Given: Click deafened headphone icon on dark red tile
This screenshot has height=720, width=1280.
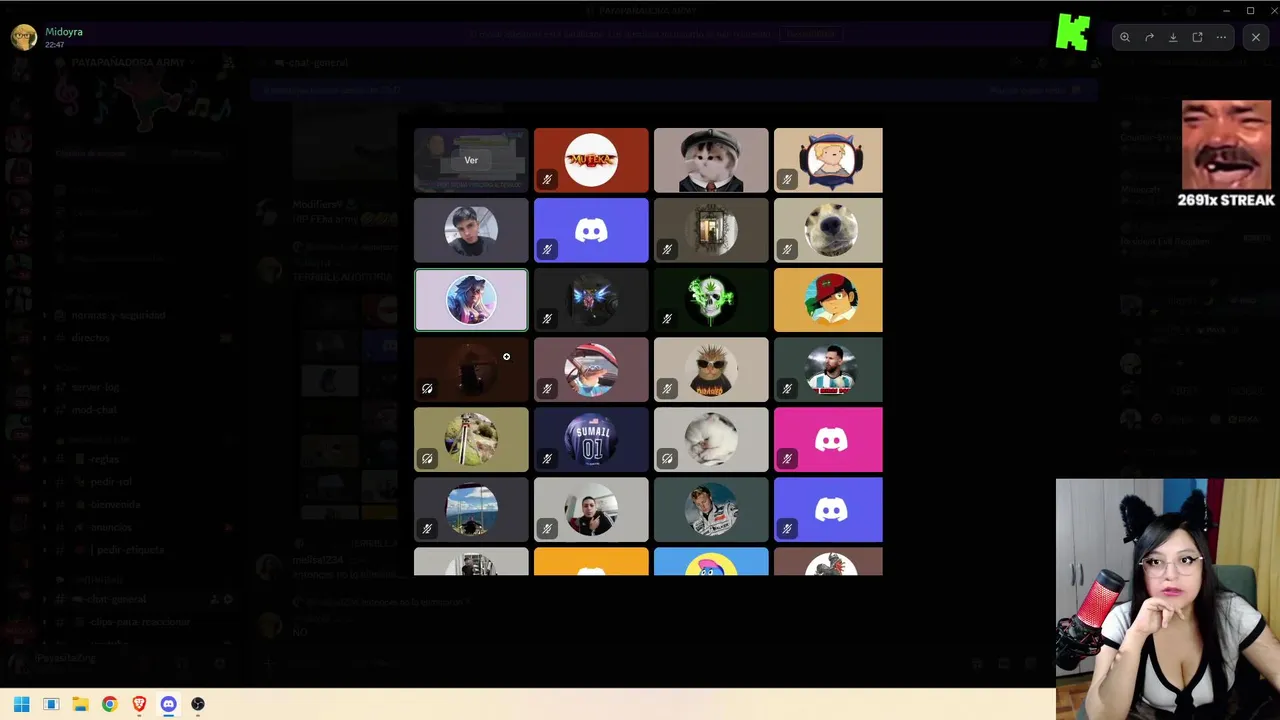Looking at the screenshot, I should click(x=427, y=389).
